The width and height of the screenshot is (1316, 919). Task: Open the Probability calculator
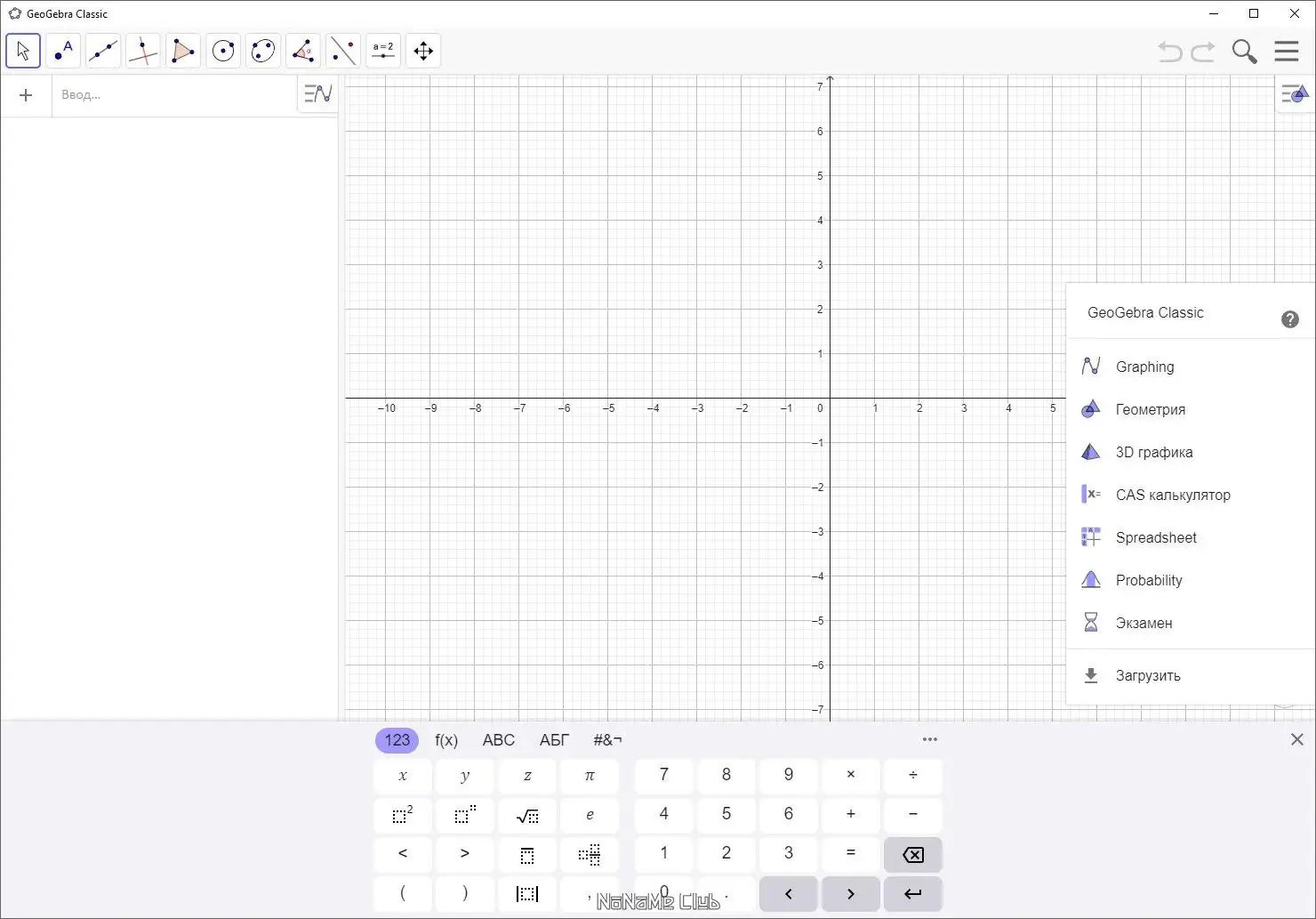click(x=1191, y=580)
